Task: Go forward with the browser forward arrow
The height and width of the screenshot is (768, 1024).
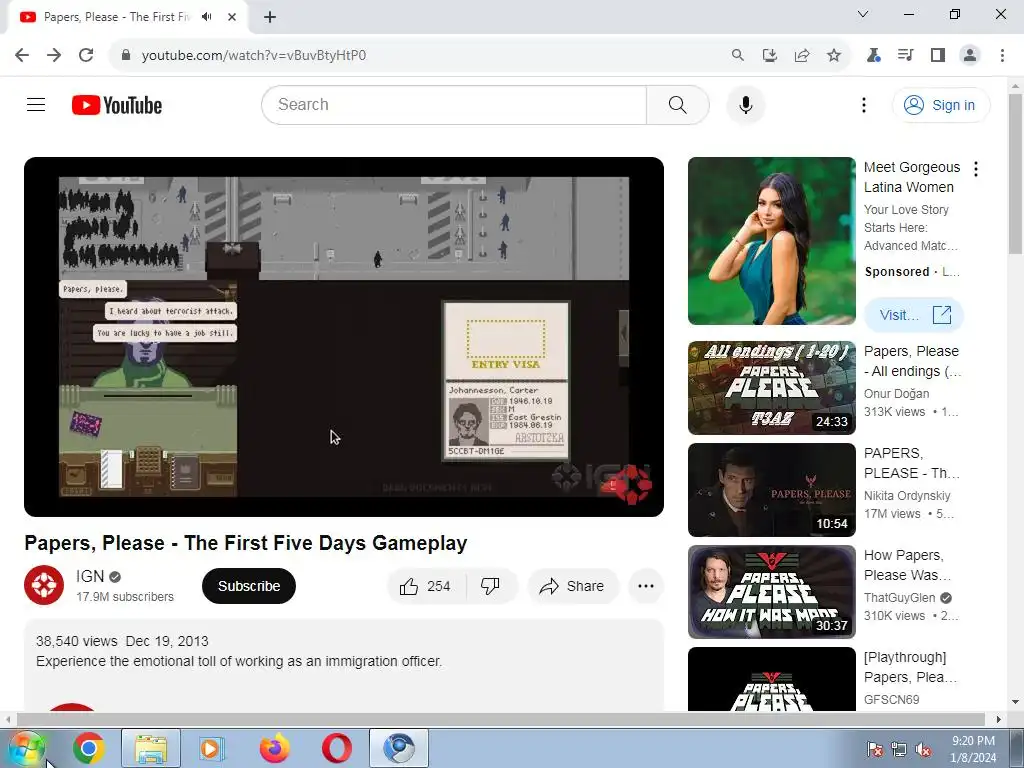Action: coord(54,55)
